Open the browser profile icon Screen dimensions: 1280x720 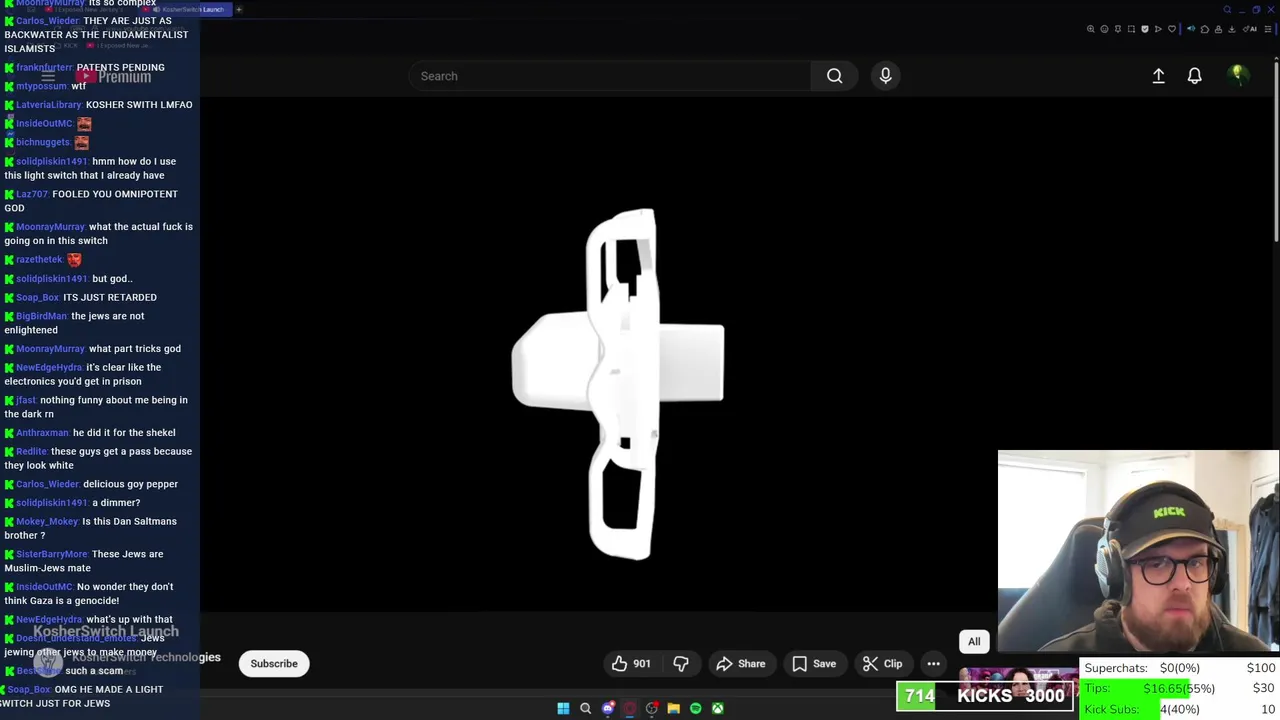click(1218, 29)
